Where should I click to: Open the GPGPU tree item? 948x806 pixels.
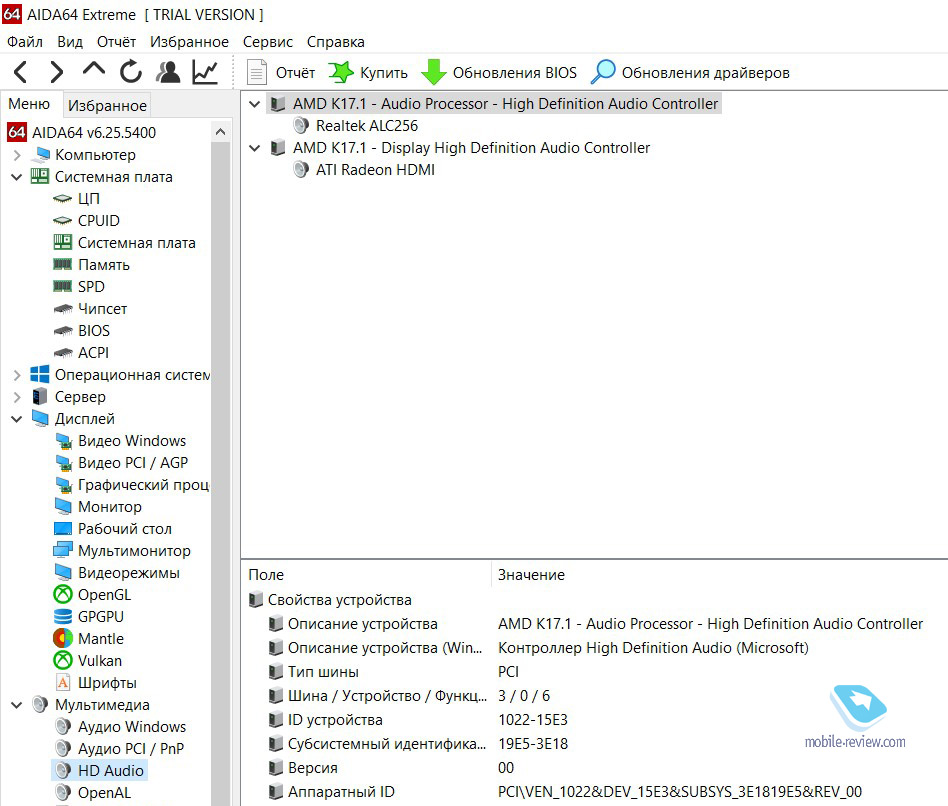coord(89,617)
